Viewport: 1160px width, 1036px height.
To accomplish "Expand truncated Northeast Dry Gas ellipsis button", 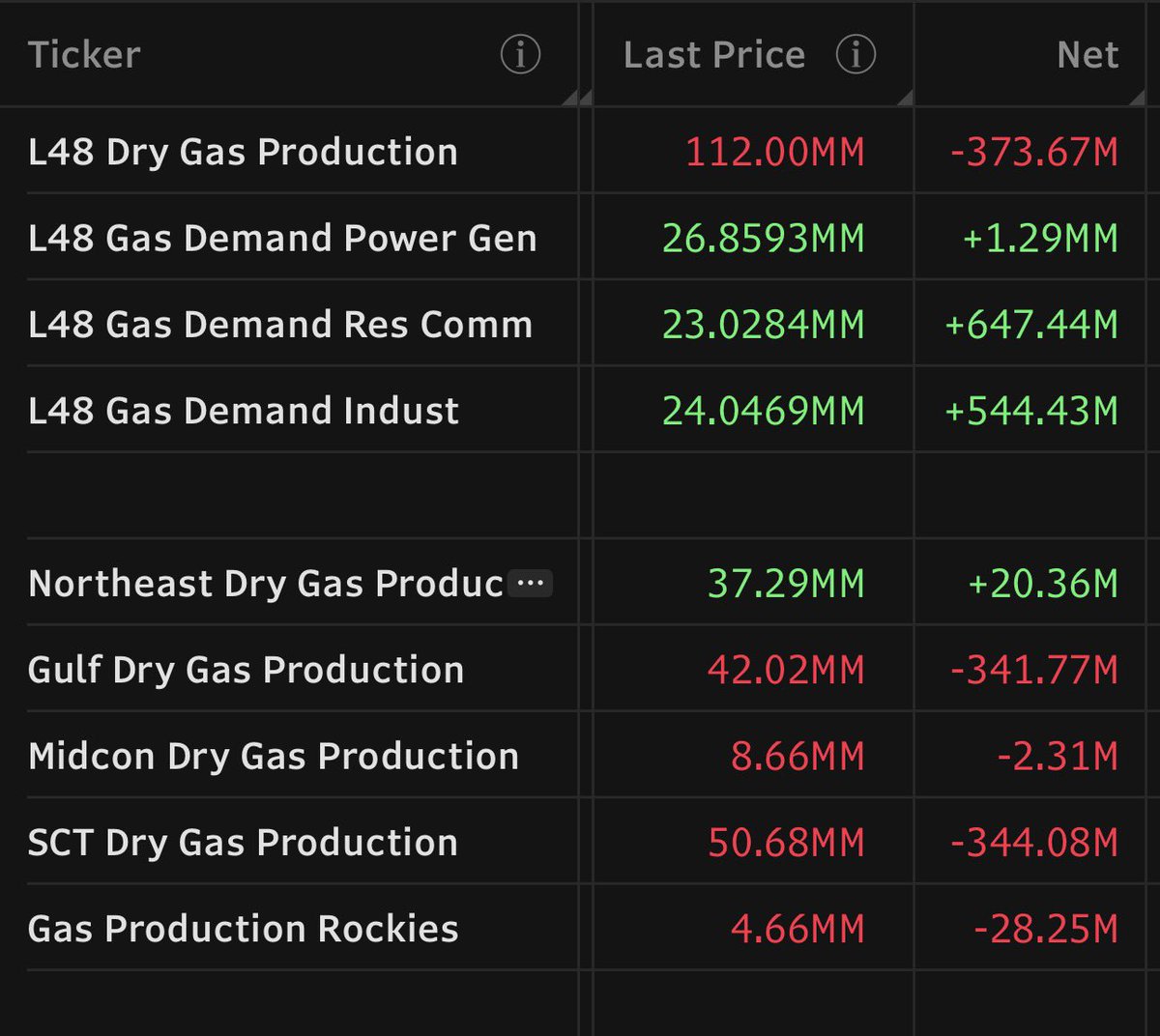I will click(531, 583).
